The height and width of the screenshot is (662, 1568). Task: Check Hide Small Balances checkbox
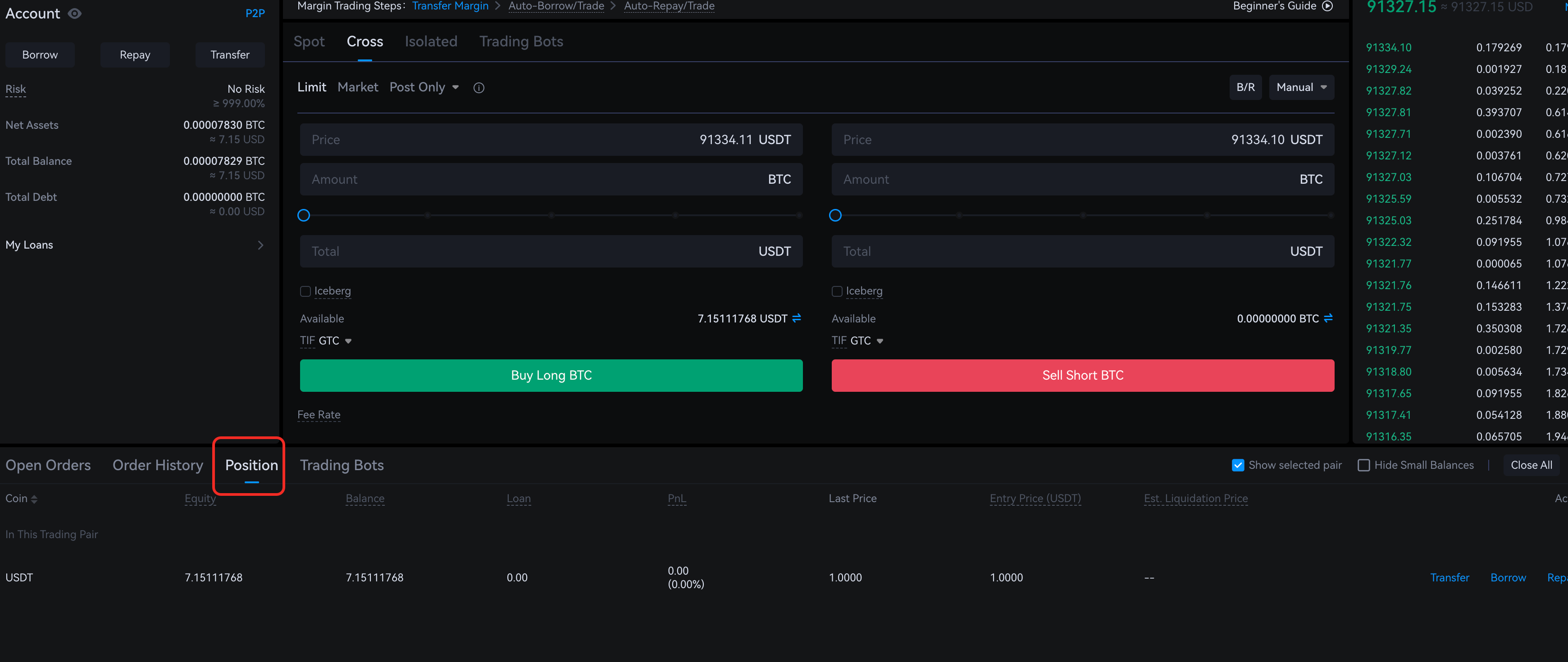(x=1363, y=466)
